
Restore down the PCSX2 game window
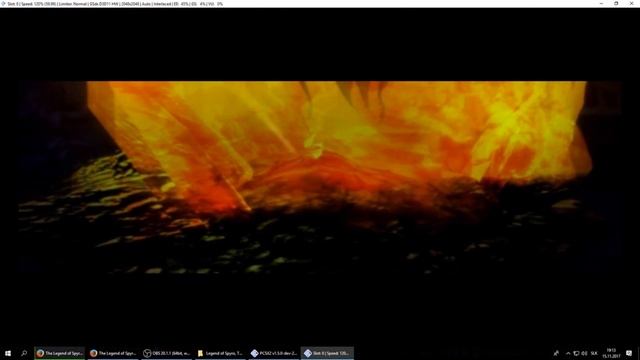coord(616,3)
